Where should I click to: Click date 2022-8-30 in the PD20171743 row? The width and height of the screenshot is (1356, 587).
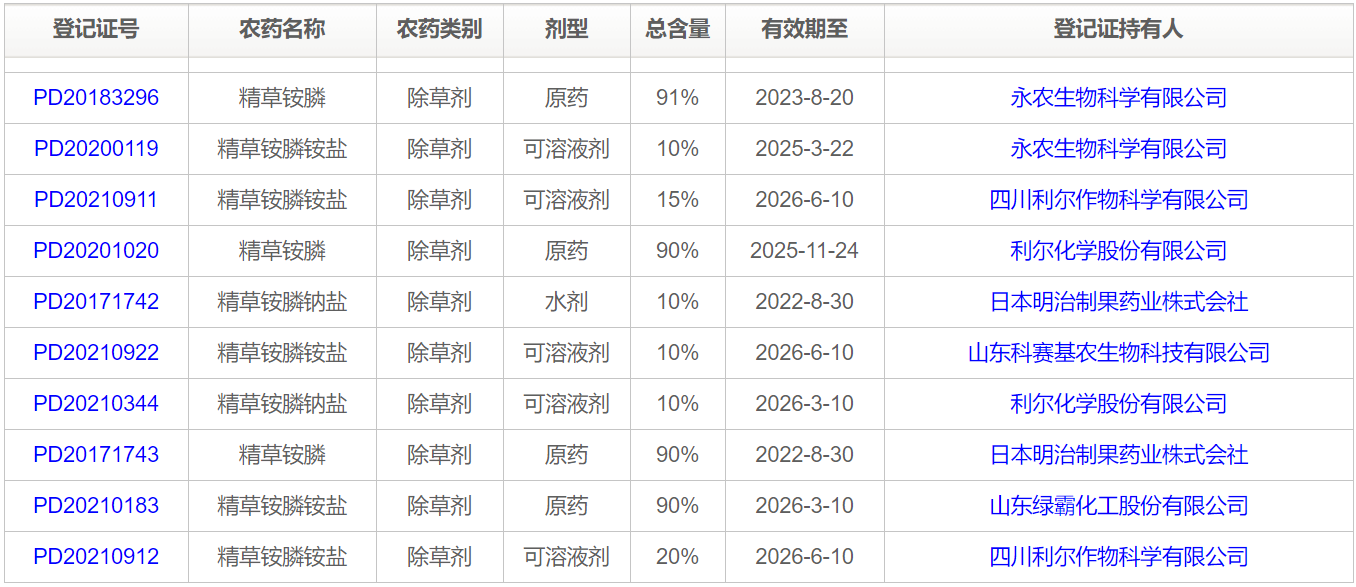(x=805, y=455)
